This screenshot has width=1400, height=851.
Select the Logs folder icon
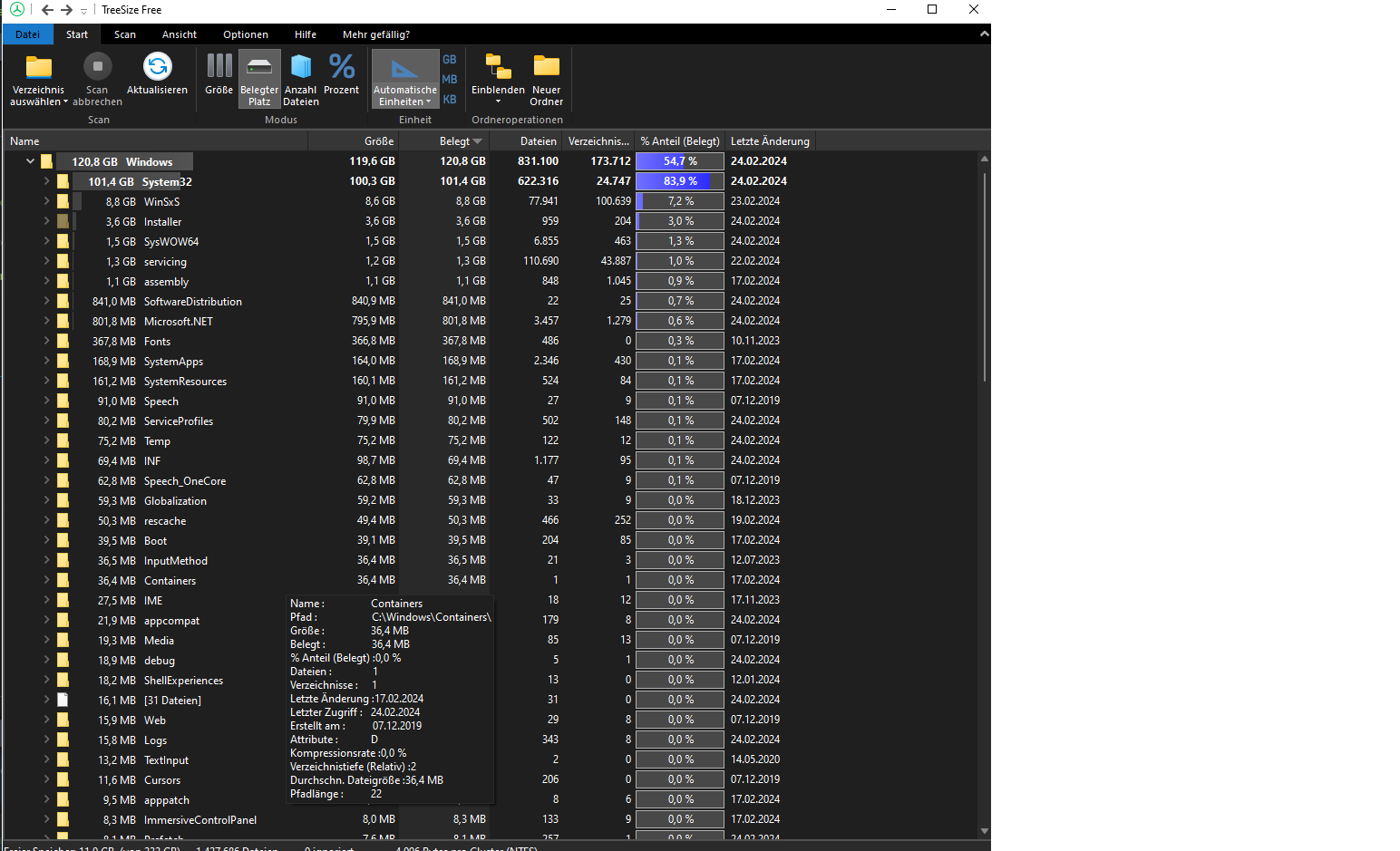[63, 740]
